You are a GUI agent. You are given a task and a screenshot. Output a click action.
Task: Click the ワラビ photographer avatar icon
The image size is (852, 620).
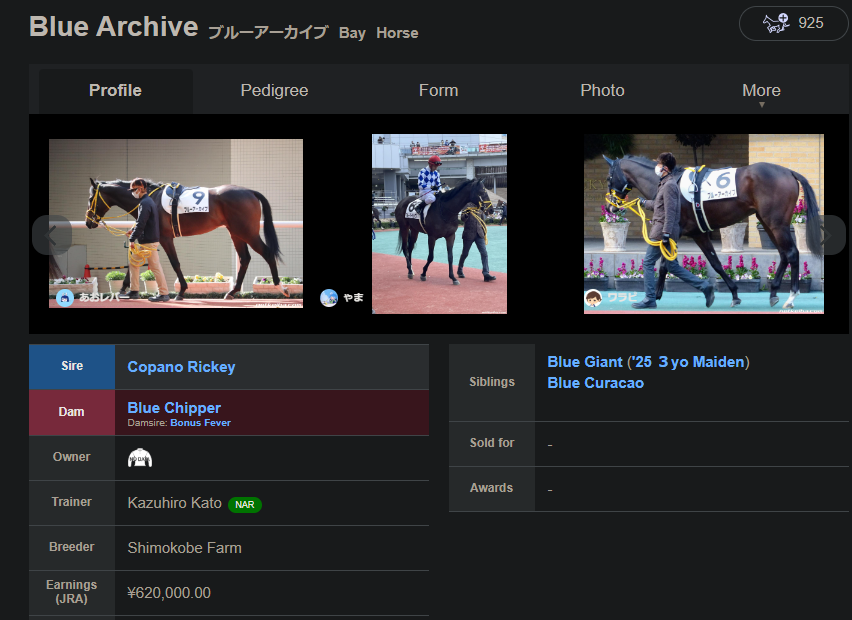coord(593,298)
